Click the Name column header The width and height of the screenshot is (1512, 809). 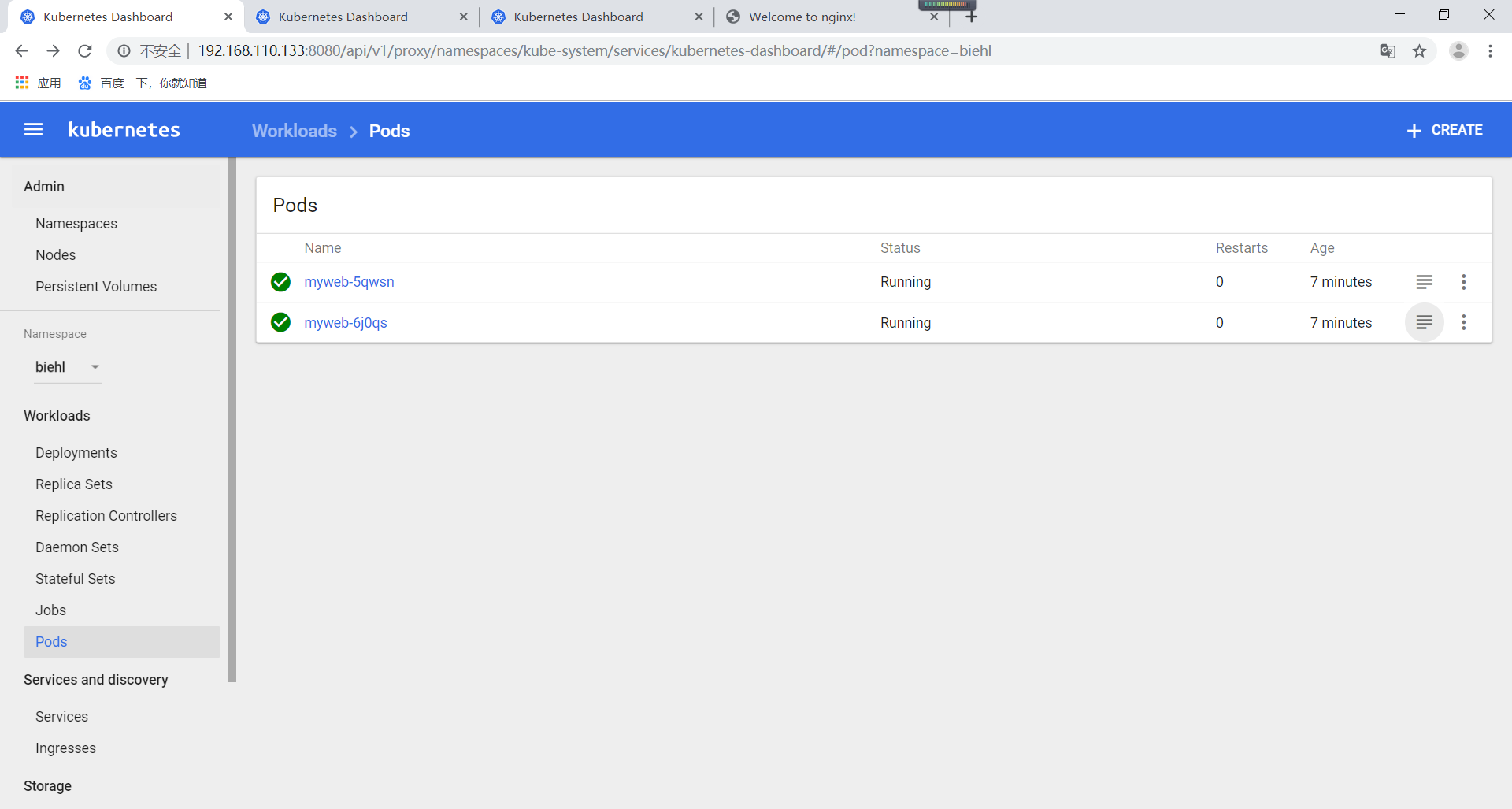click(323, 248)
